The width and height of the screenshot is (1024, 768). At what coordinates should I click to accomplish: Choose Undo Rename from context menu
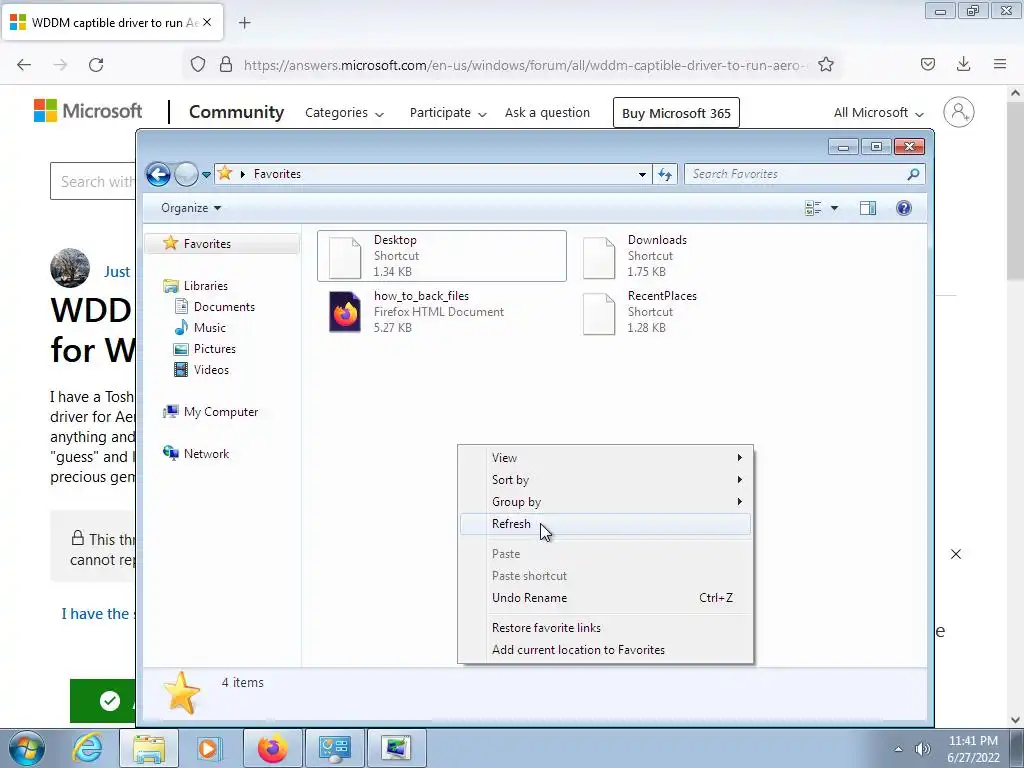coord(605,598)
